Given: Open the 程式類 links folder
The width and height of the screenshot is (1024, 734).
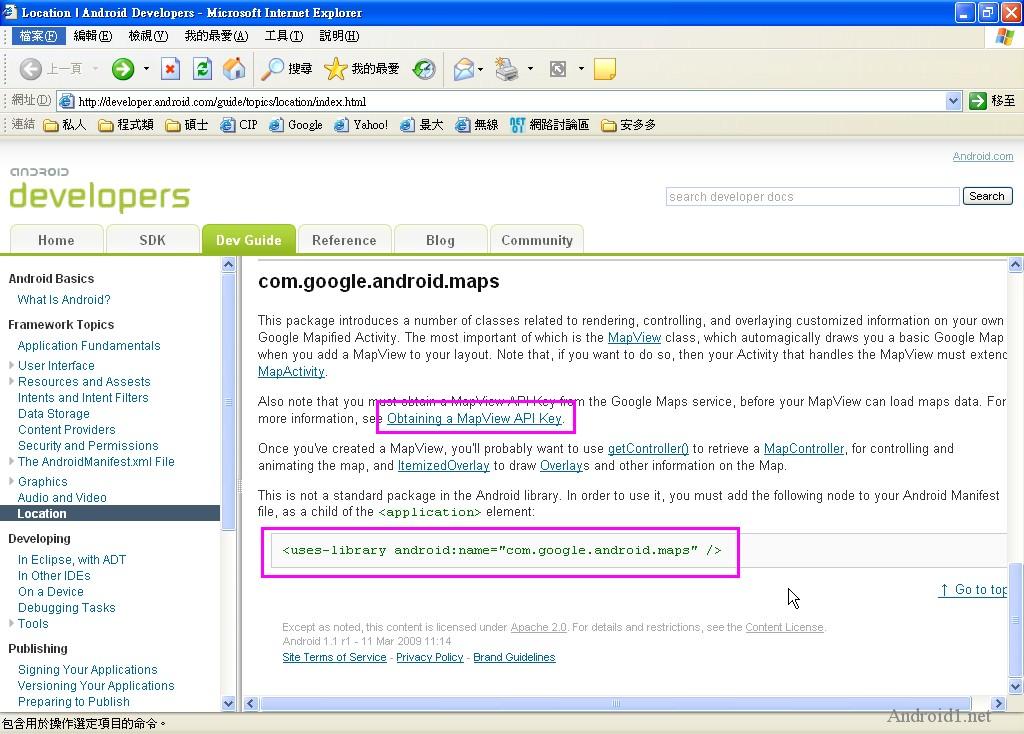Looking at the screenshot, I should coord(126,125).
